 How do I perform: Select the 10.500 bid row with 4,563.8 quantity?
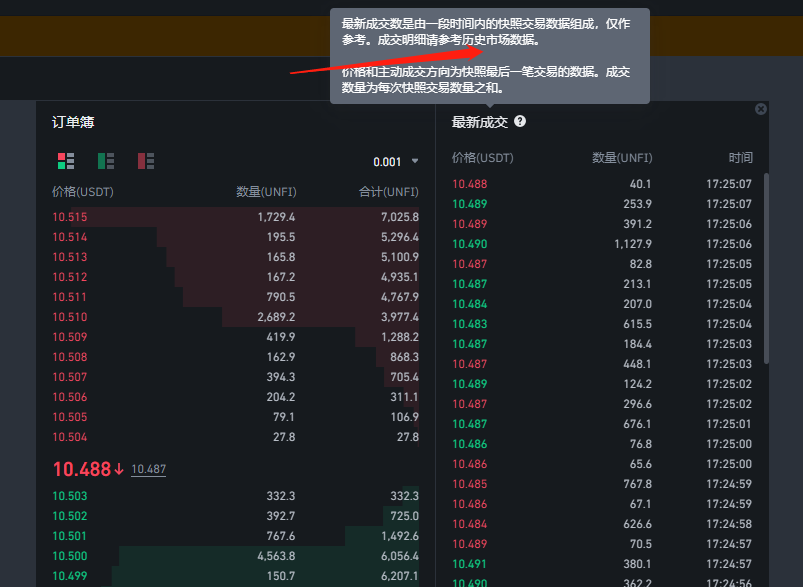point(235,556)
